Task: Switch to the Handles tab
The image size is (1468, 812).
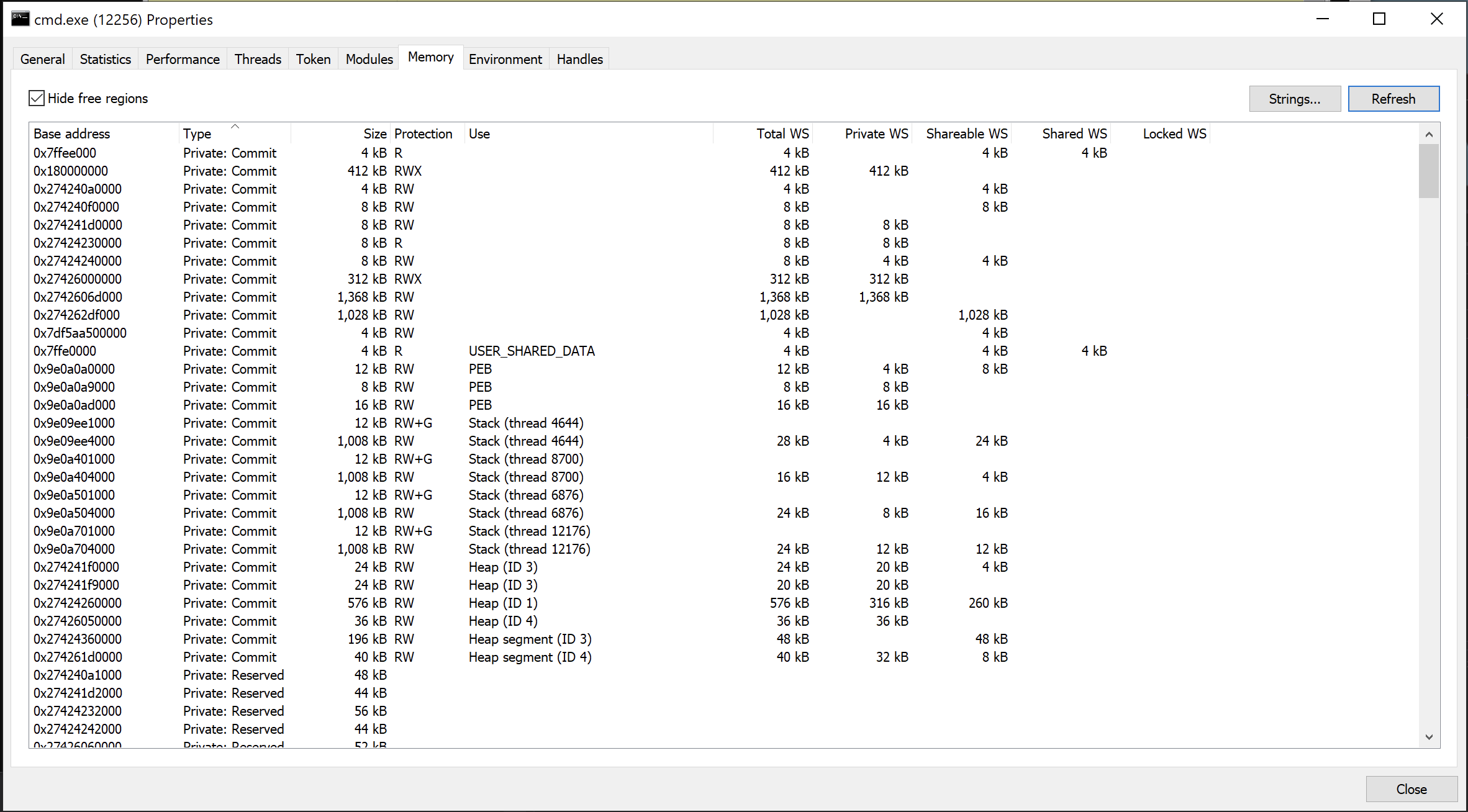Action: click(579, 59)
